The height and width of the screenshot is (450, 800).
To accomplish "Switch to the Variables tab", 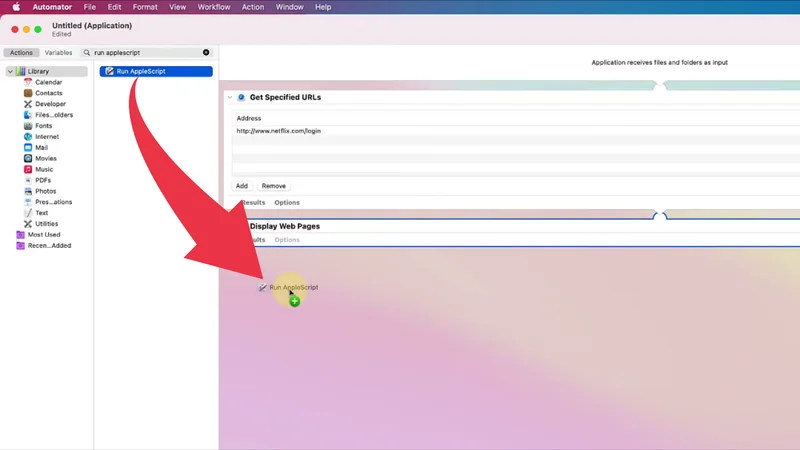I will click(x=58, y=53).
